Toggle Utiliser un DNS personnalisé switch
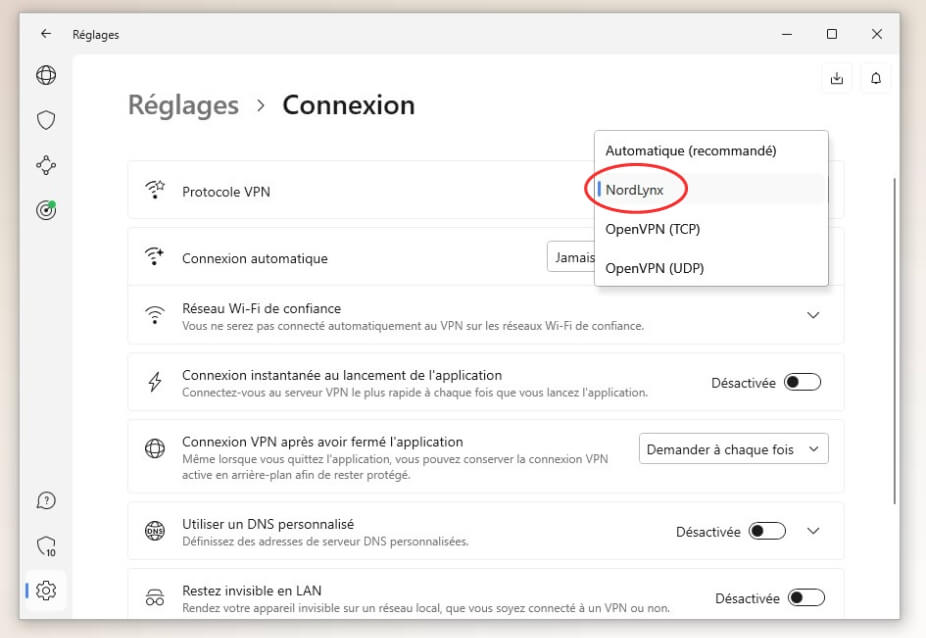The height and width of the screenshot is (638, 926). [x=767, y=531]
